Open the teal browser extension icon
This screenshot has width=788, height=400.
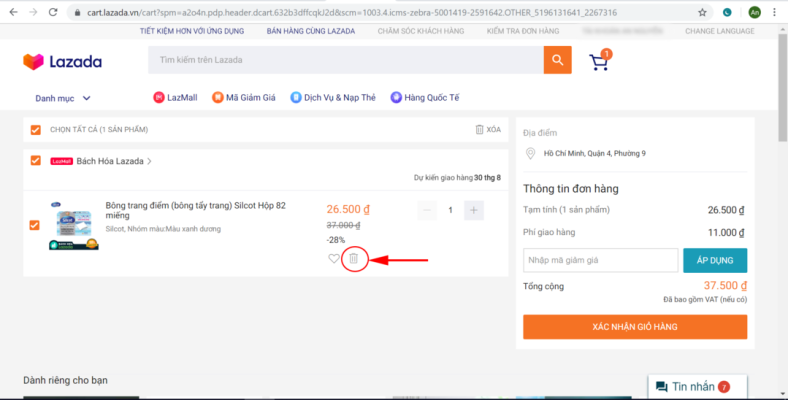pyautogui.click(x=727, y=13)
